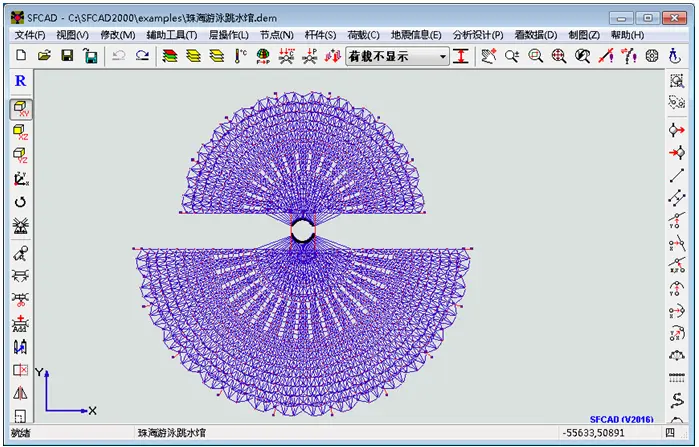Open the 制图(Z) menu
The height and width of the screenshot is (447, 699).
[x=584, y=35]
